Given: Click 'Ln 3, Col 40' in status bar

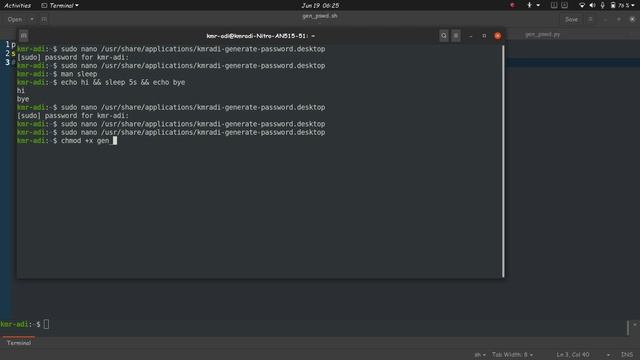Looking at the screenshot, I should click(x=573, y=355).
